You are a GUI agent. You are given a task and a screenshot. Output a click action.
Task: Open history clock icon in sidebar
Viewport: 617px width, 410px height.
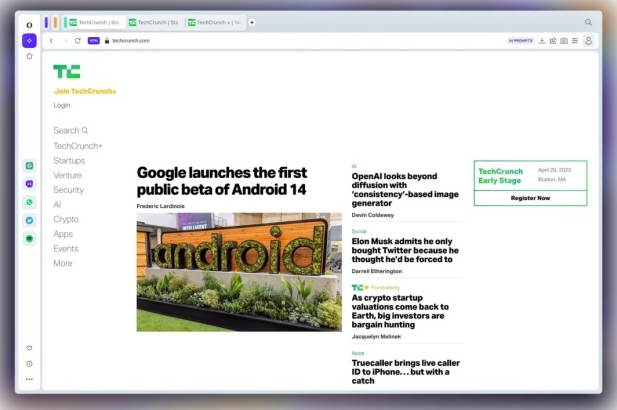[29, 364]
